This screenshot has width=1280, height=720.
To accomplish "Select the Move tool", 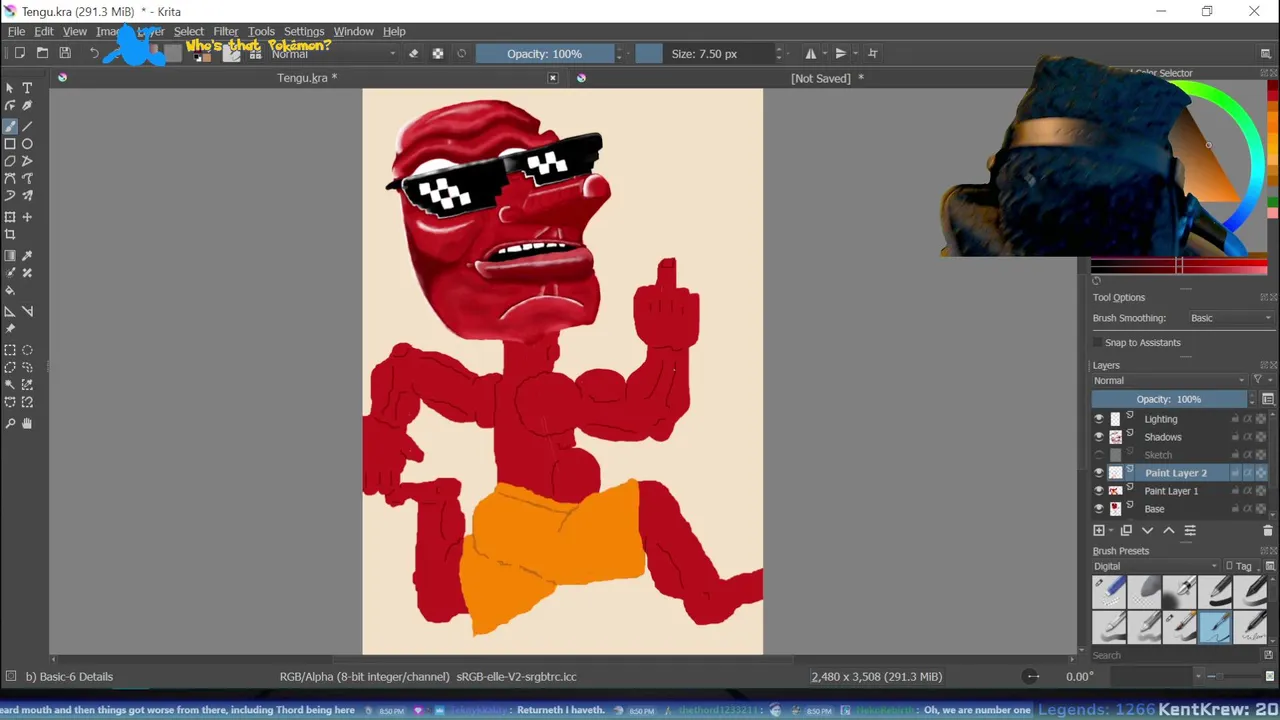I will pyautogui.click(x=27, y=217).
